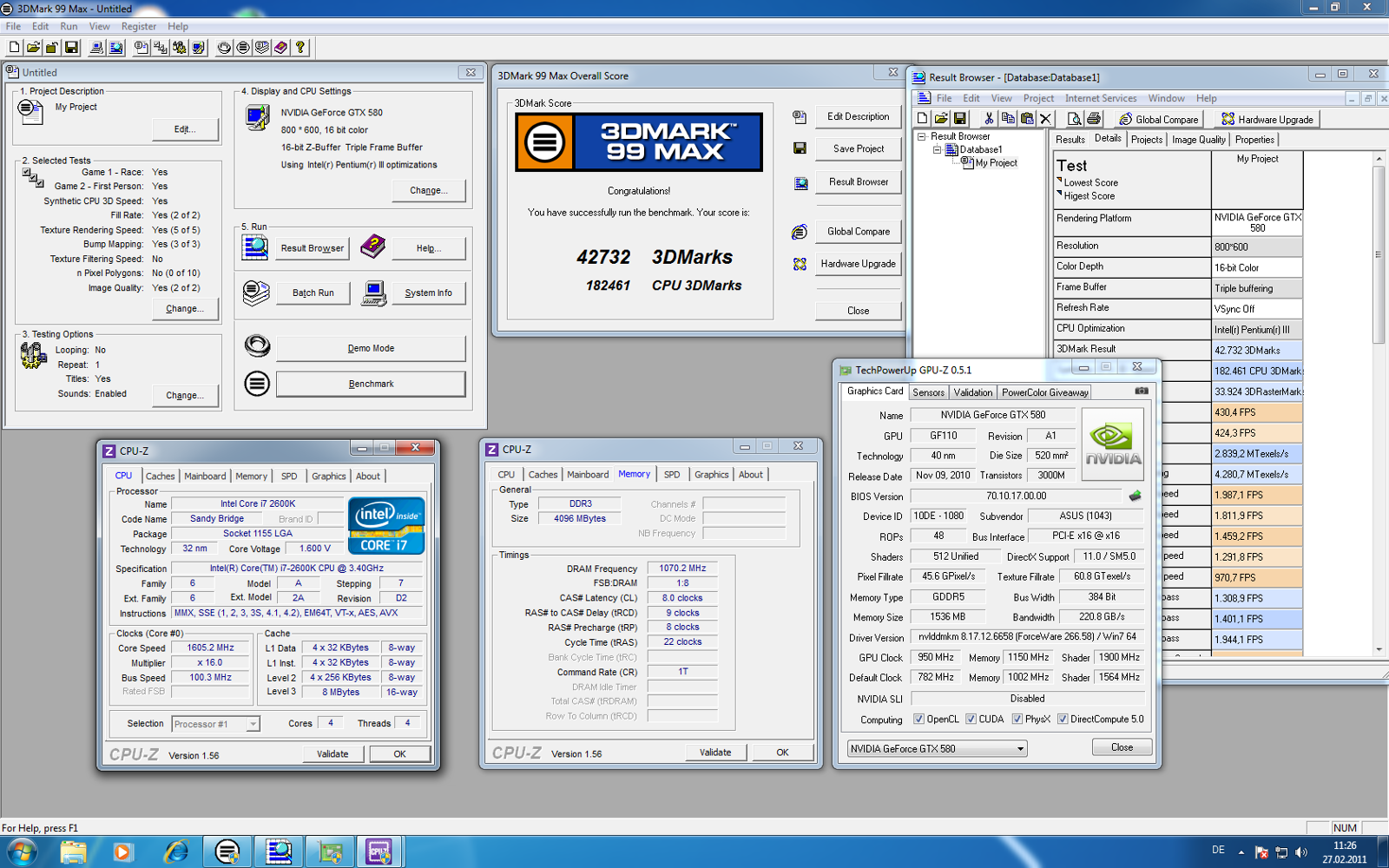Switch to Mainboard tab in left CPU-Z window
The width and height of the screenshot is (1389, 868).
[x=205, y=476]
